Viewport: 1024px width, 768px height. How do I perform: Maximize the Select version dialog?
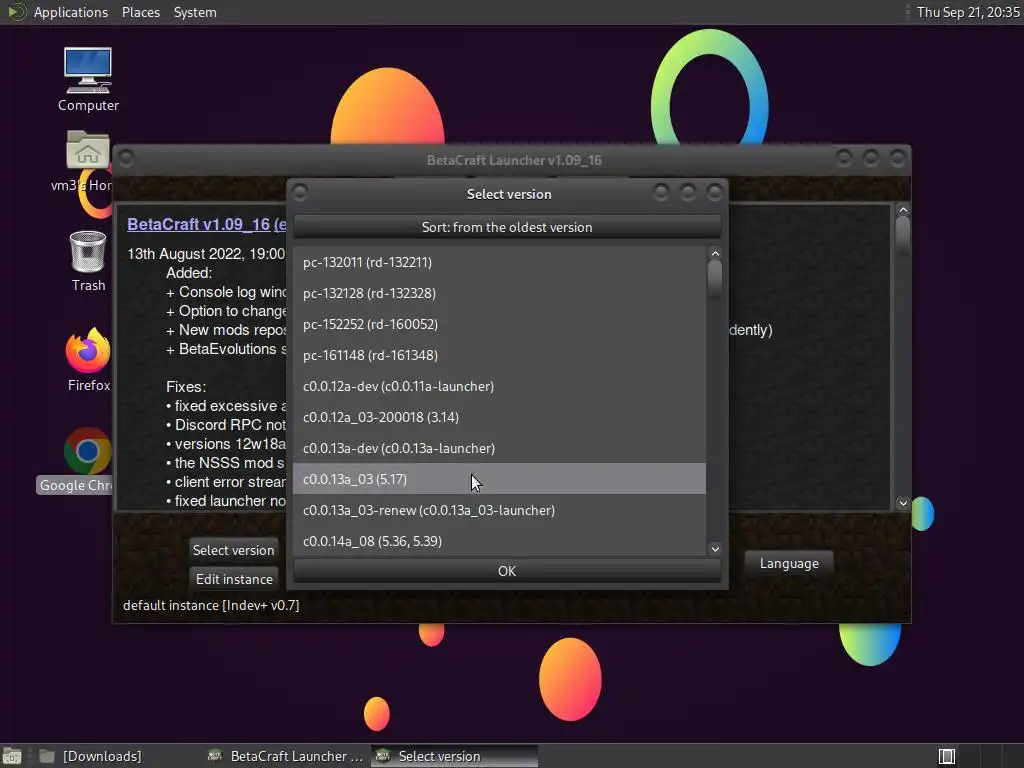coord(688,192)
